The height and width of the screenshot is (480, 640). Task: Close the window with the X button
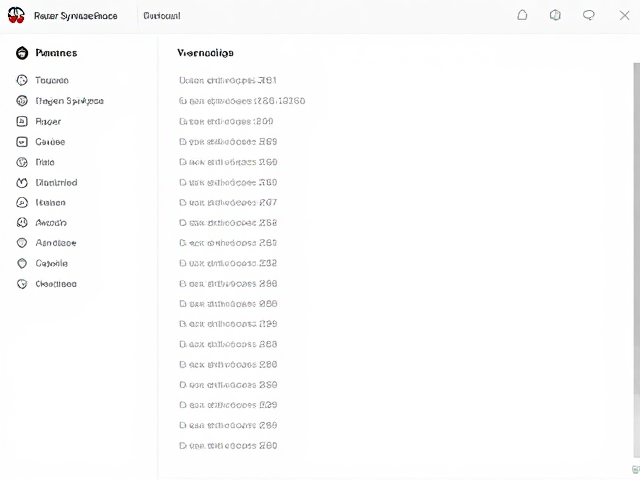pyautogui.click(x=624, y=16)
